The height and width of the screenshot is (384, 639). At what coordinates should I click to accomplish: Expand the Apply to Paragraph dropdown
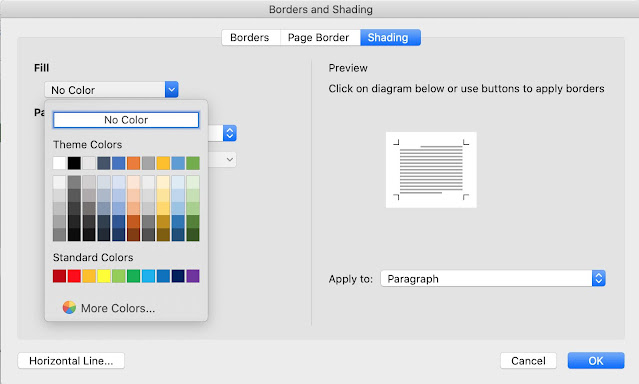coord(599,278)
